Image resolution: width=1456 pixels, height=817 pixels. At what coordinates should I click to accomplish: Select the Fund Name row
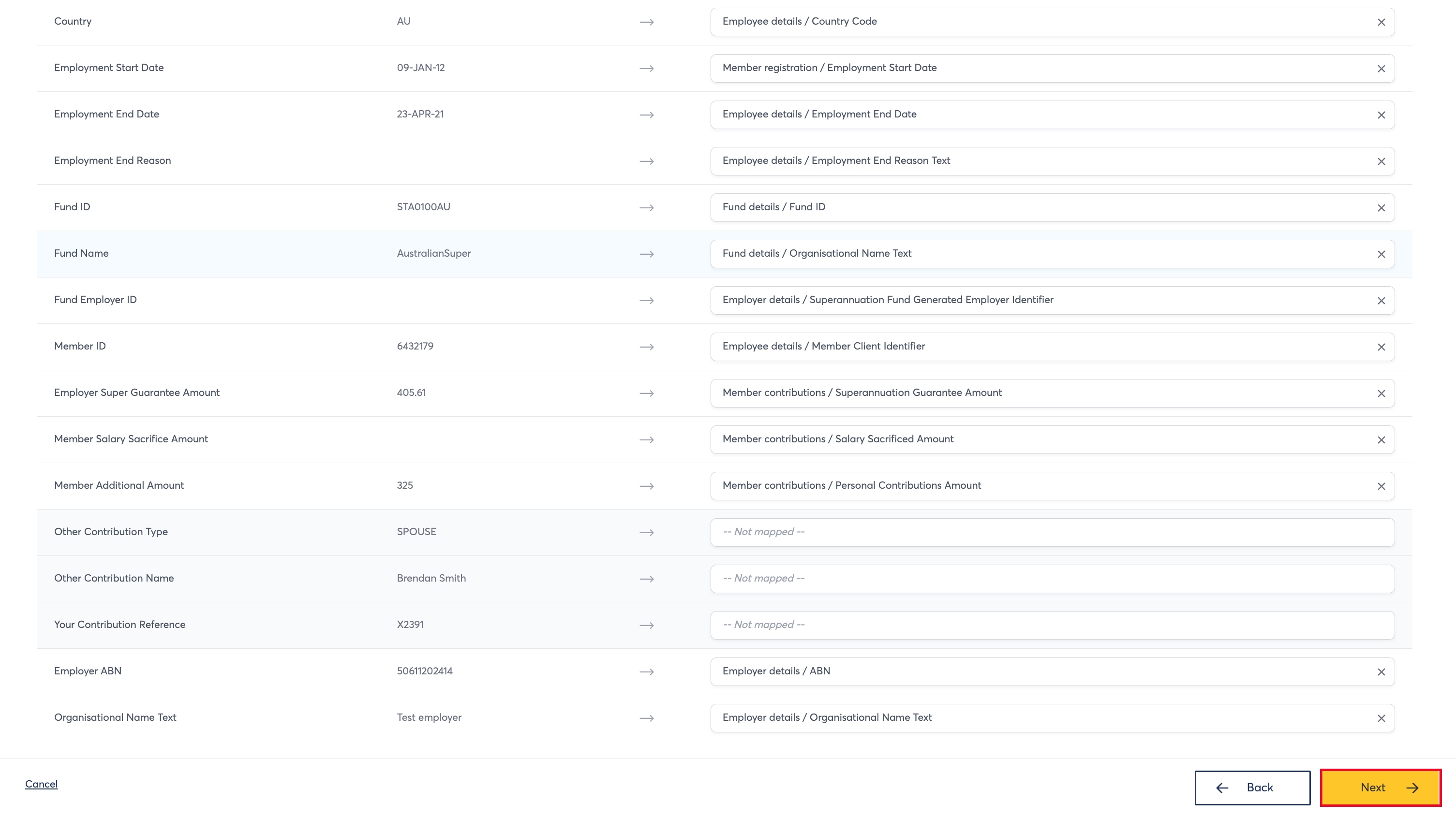click(x=724, y=254)
